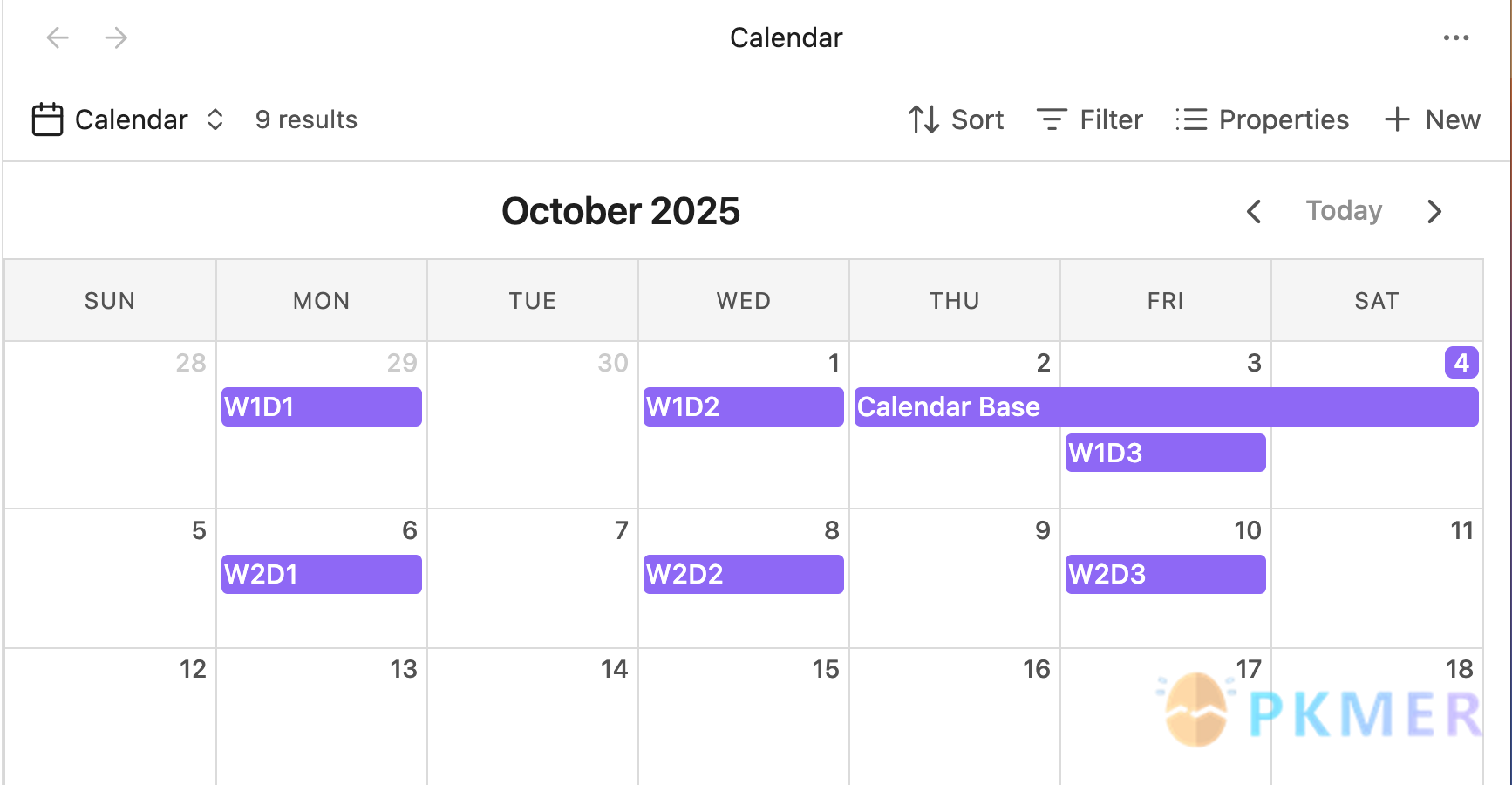Image resolution: width=1512 pixels, height=785 pixels.
Task: Open the Calendar Base event spanning multiple days
Action: 949,406
